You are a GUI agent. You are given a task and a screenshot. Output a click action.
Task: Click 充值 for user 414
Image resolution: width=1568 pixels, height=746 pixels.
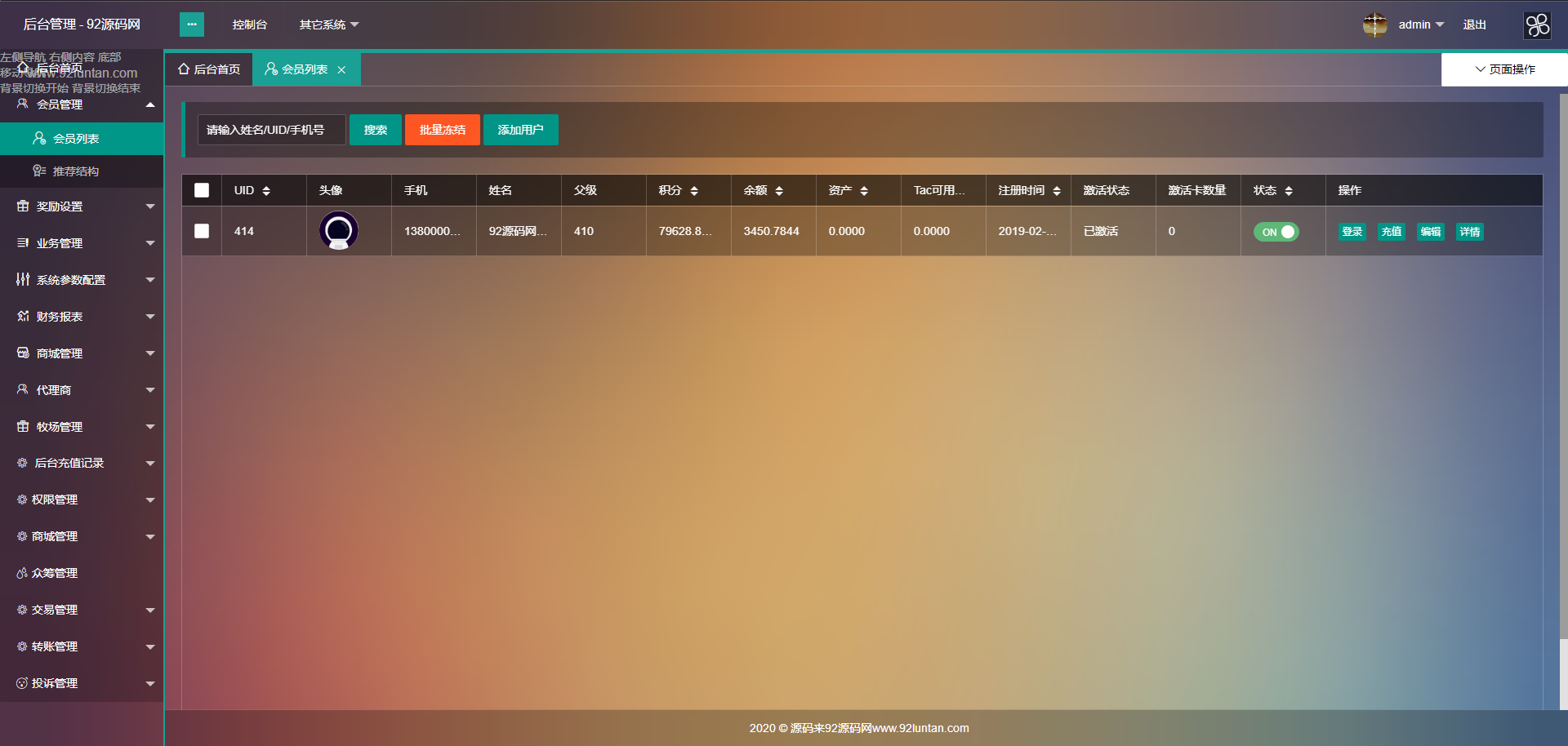[x=1392, y=232]
